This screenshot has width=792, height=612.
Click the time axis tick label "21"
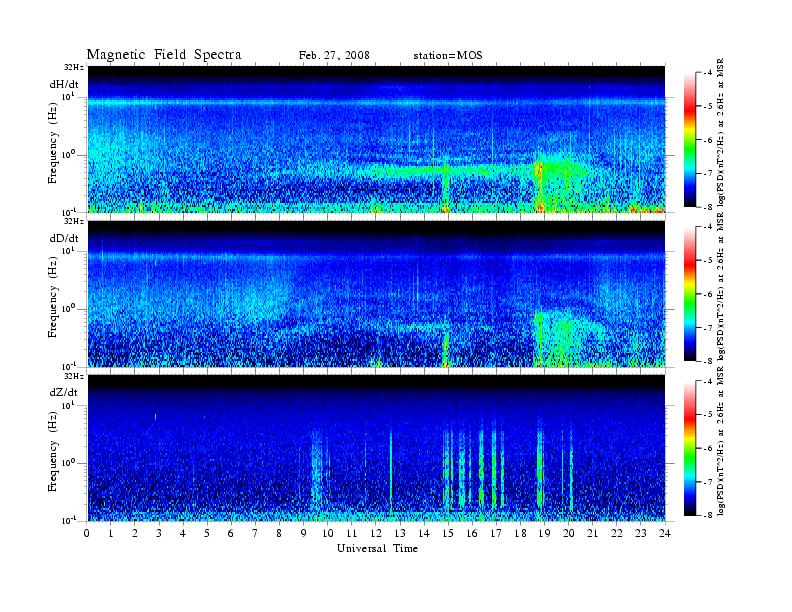point(592,534)
